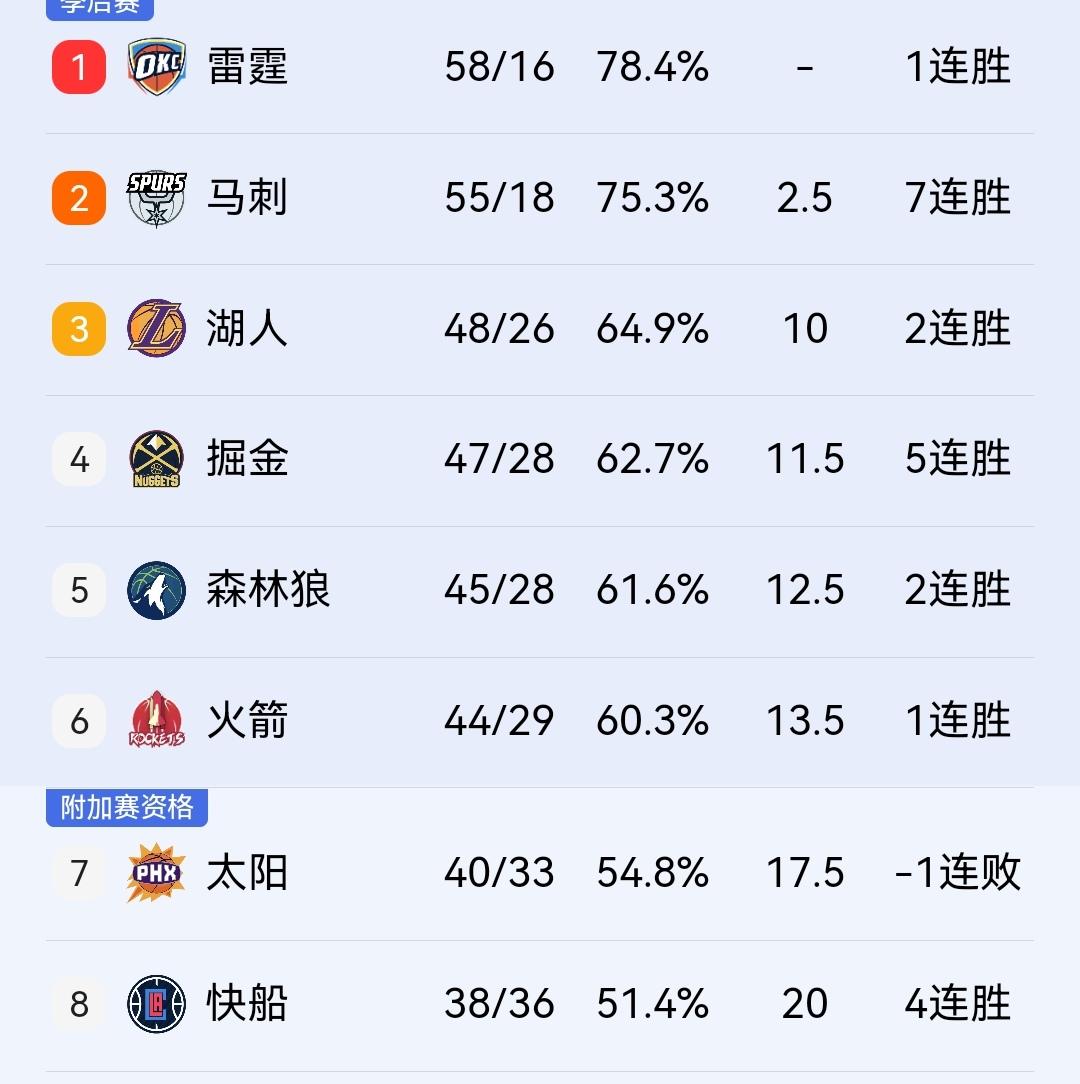Click the yellow rank 3 badge
The height and width of the screenshot is (1084, 1080).
pos(77,328)
